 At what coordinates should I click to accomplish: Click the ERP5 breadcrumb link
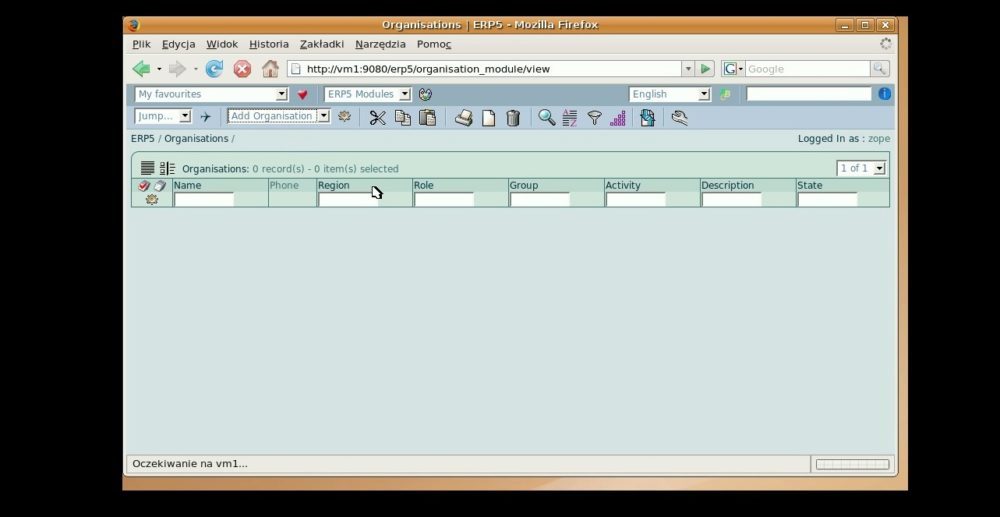point(142,139)
